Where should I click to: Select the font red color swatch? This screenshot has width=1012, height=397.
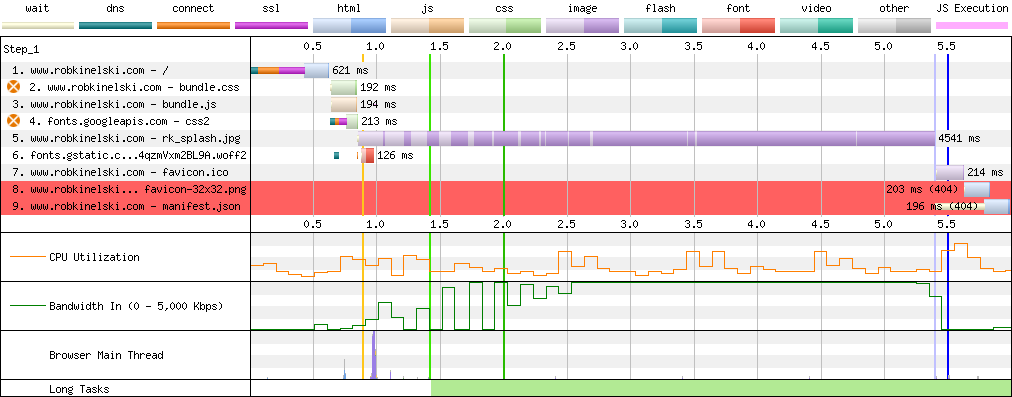click(x=738, y=26)
